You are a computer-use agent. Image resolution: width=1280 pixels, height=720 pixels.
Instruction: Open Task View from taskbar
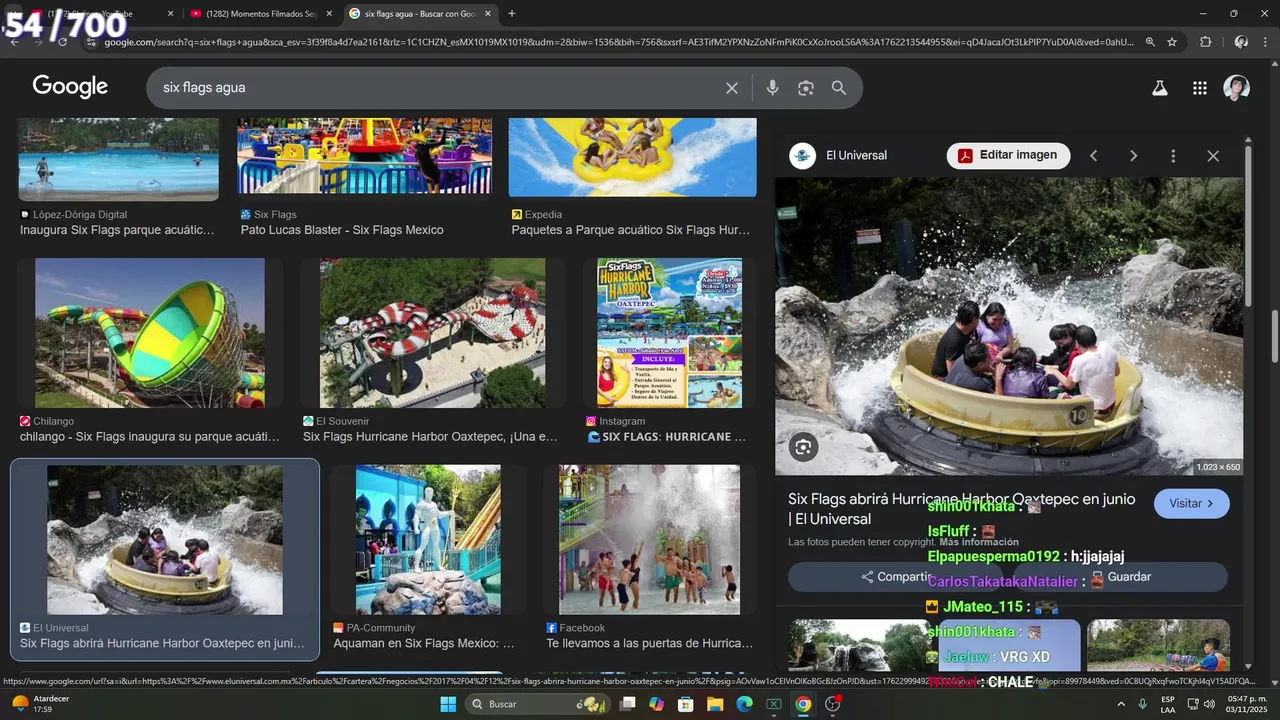pos(628,704)
